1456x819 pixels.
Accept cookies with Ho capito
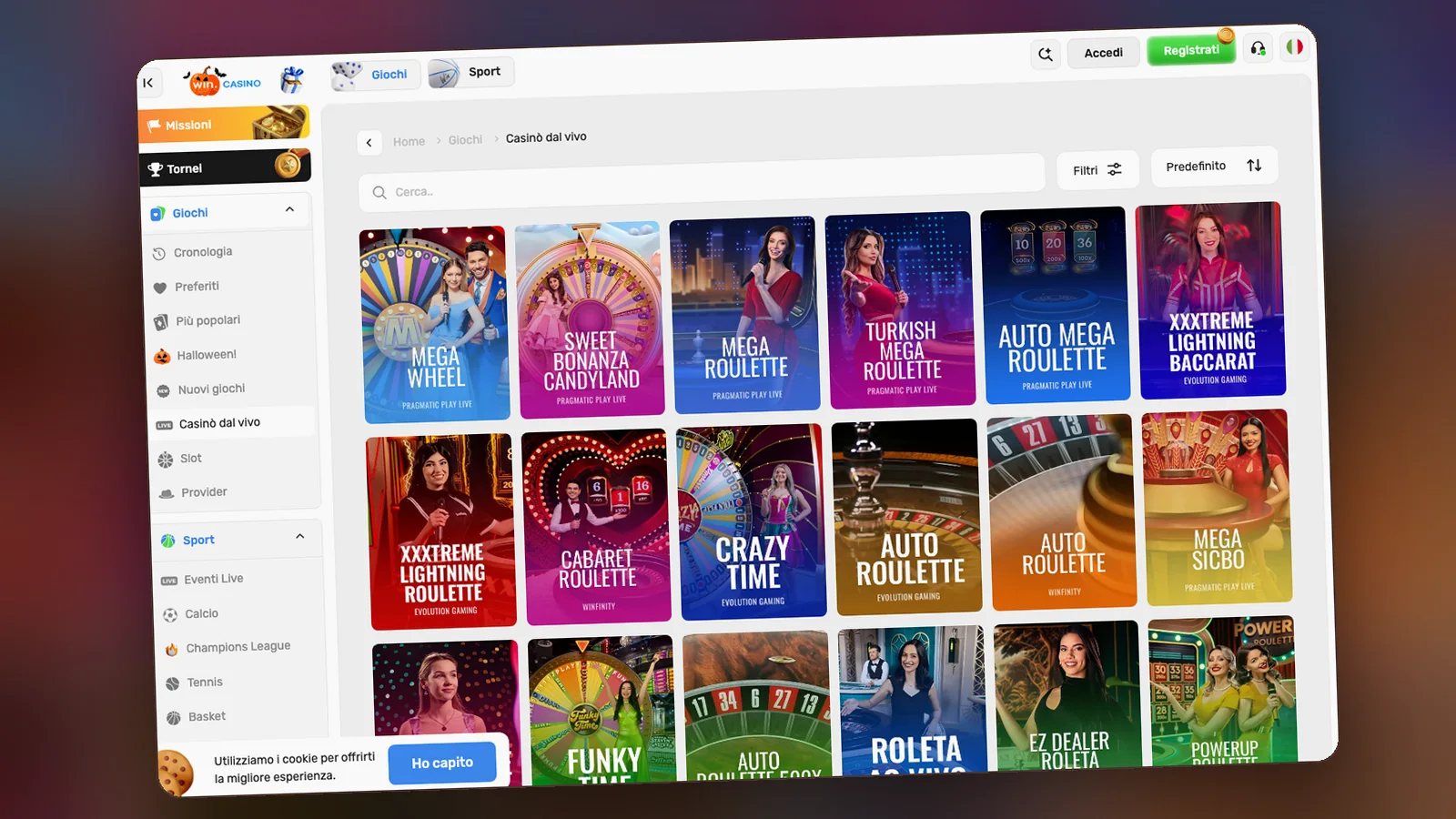pyautogui.click(x=442, y=763)
